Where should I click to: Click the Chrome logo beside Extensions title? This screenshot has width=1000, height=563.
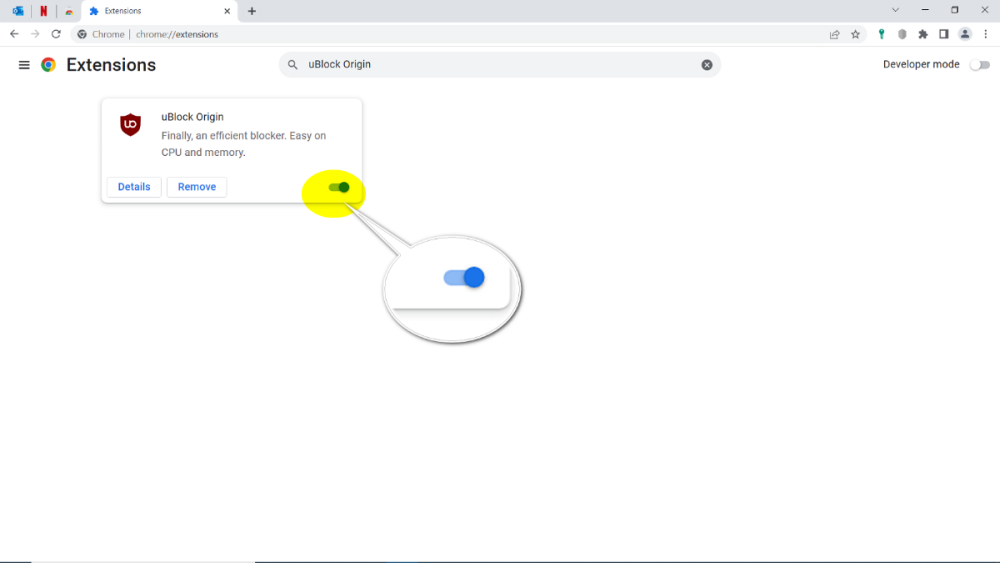[x=48, y=65]
